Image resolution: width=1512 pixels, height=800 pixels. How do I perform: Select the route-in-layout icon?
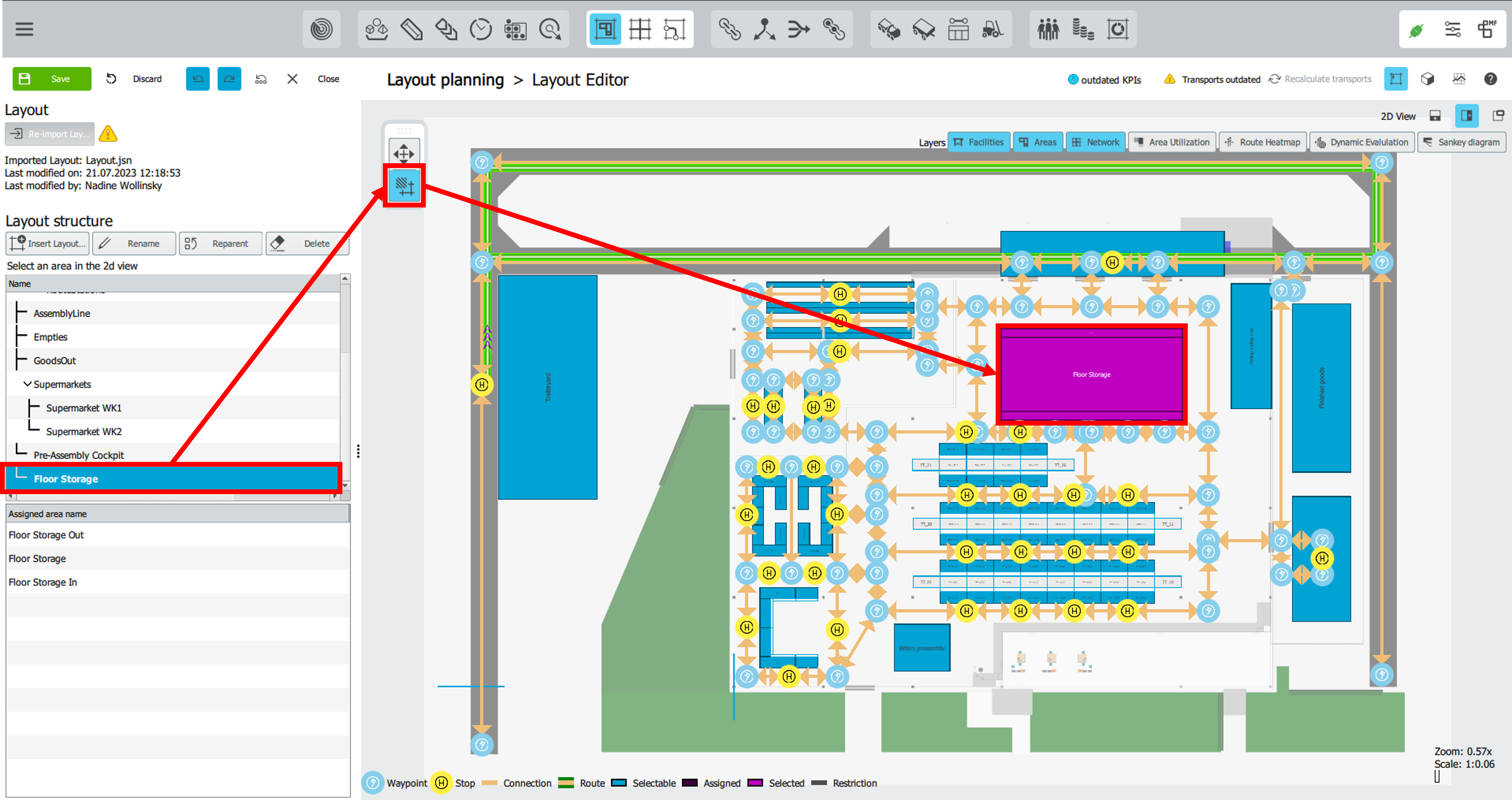[675, 29]
